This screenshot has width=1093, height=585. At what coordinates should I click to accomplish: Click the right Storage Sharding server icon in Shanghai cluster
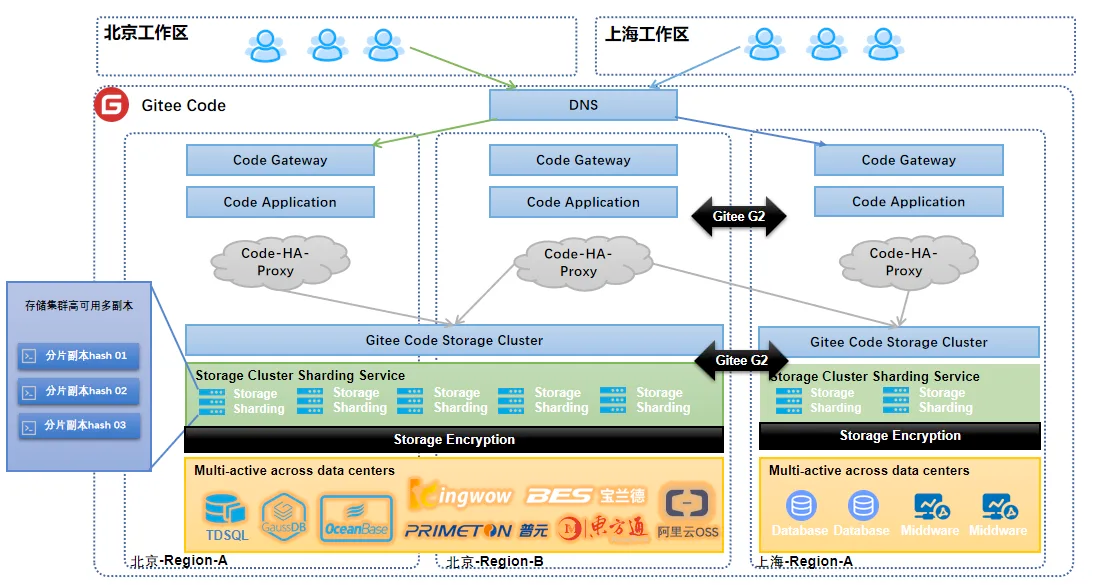[896, 400]
